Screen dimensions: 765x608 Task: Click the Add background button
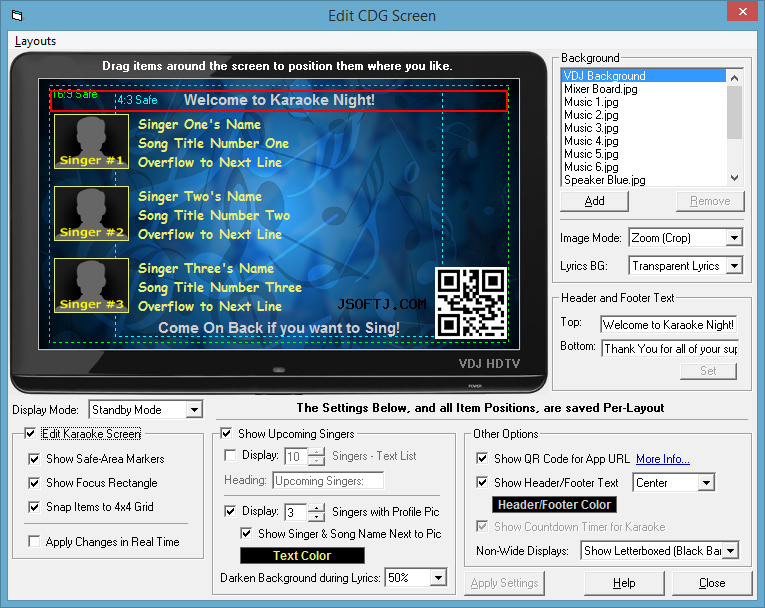pyautogui.click(x=594, y=201)
